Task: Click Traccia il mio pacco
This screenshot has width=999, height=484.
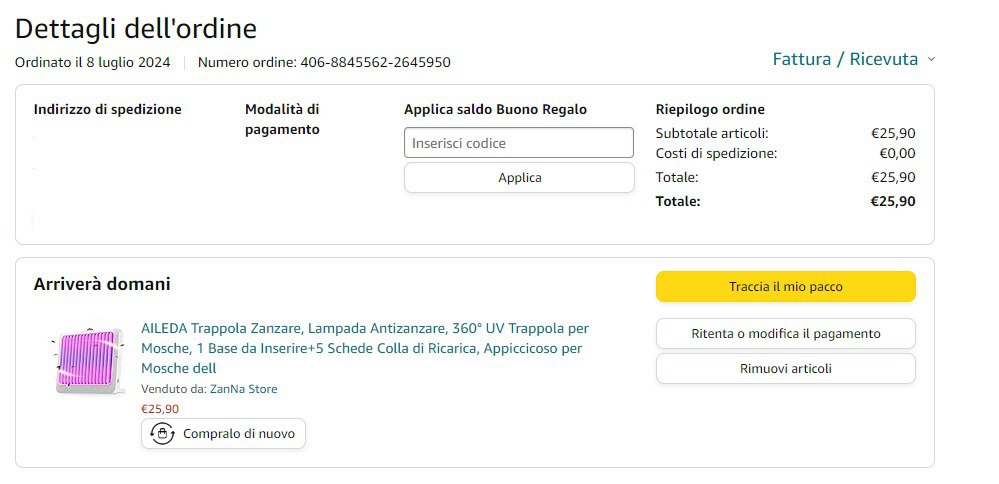Action: click(x=785, y=287)
